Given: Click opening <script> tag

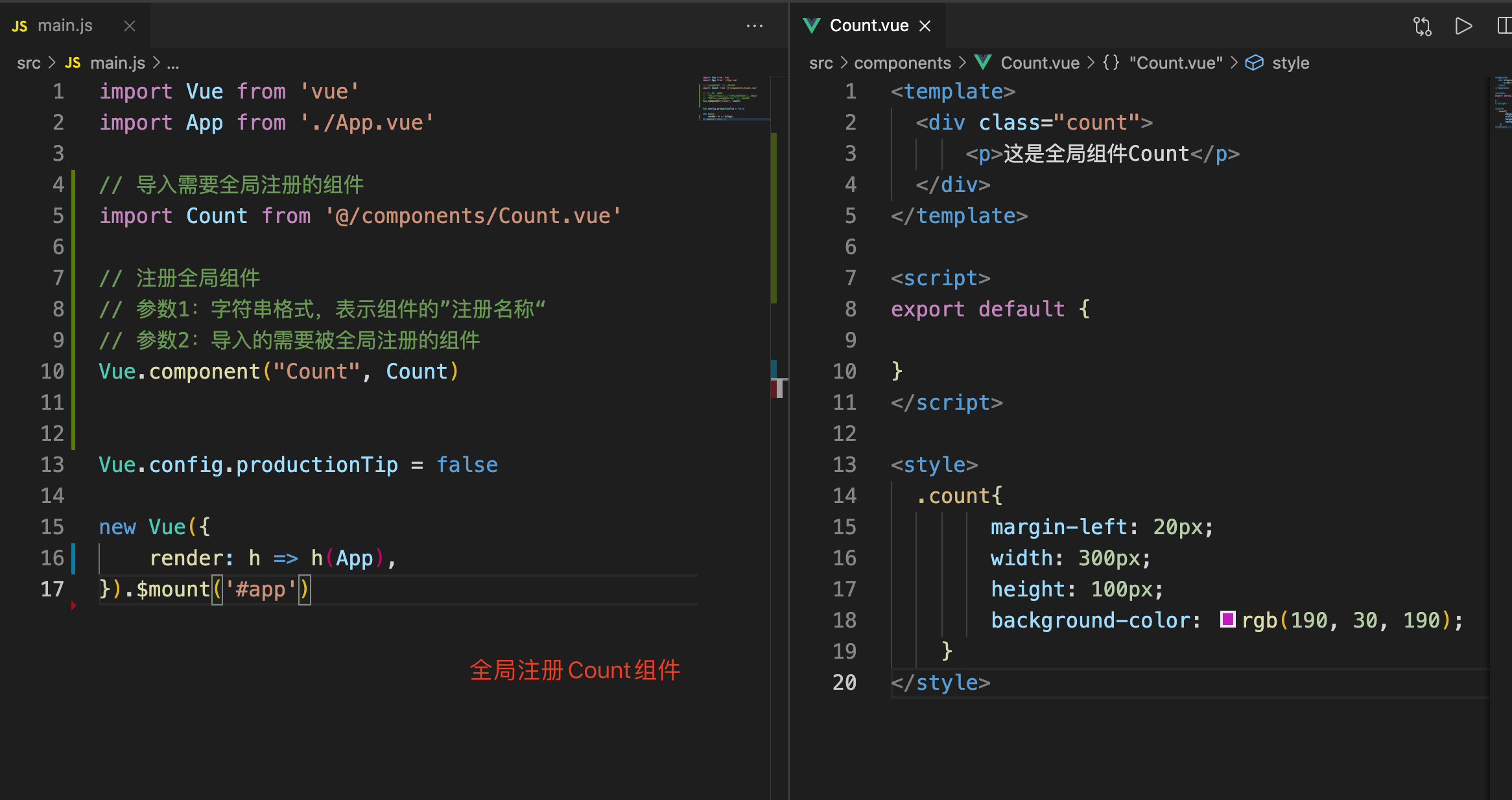Looking at the screenshot, I should point(941,278).
